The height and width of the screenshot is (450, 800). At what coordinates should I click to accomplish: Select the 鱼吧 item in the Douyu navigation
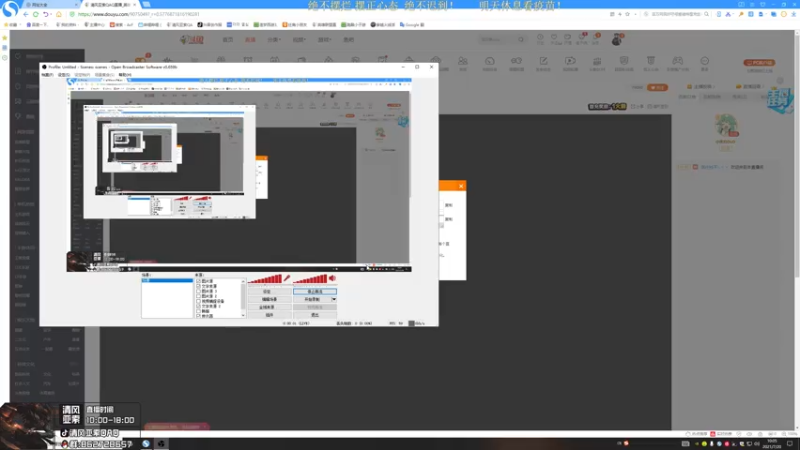pyautogui.click(x=348, y=39)
